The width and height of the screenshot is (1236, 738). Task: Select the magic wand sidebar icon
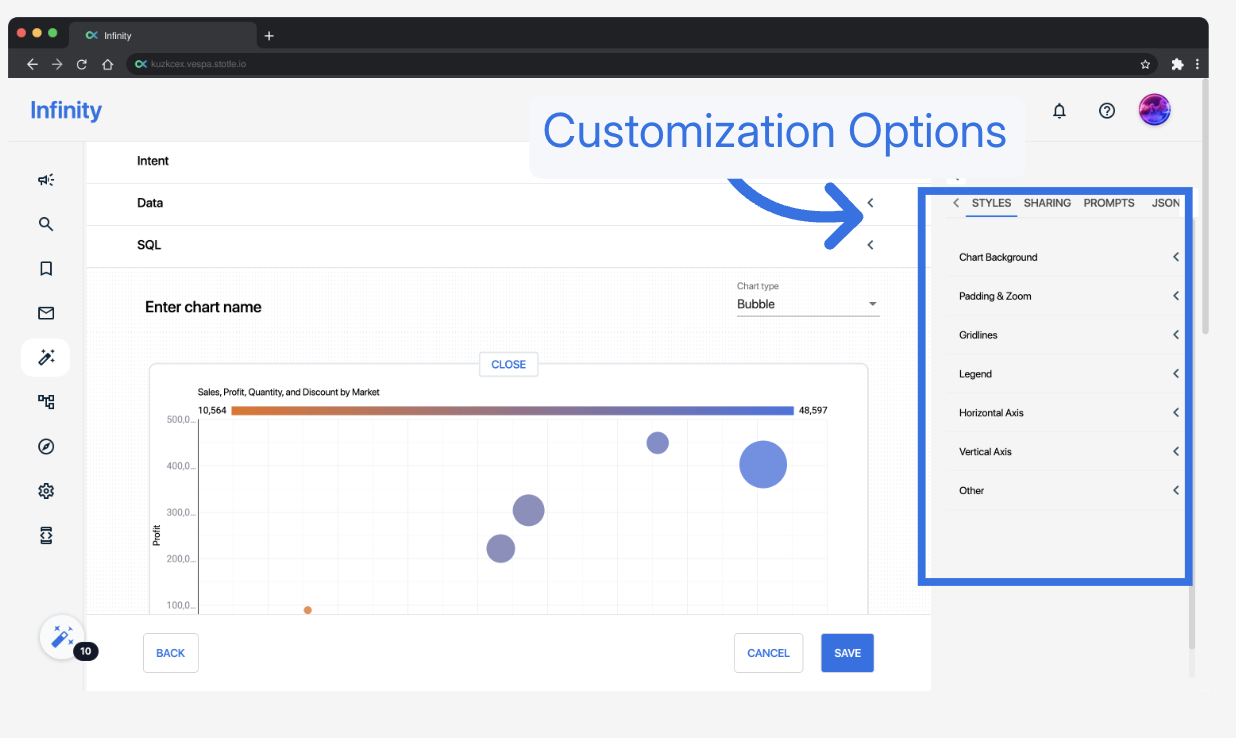pyautogui.click(x=46, y=357)
